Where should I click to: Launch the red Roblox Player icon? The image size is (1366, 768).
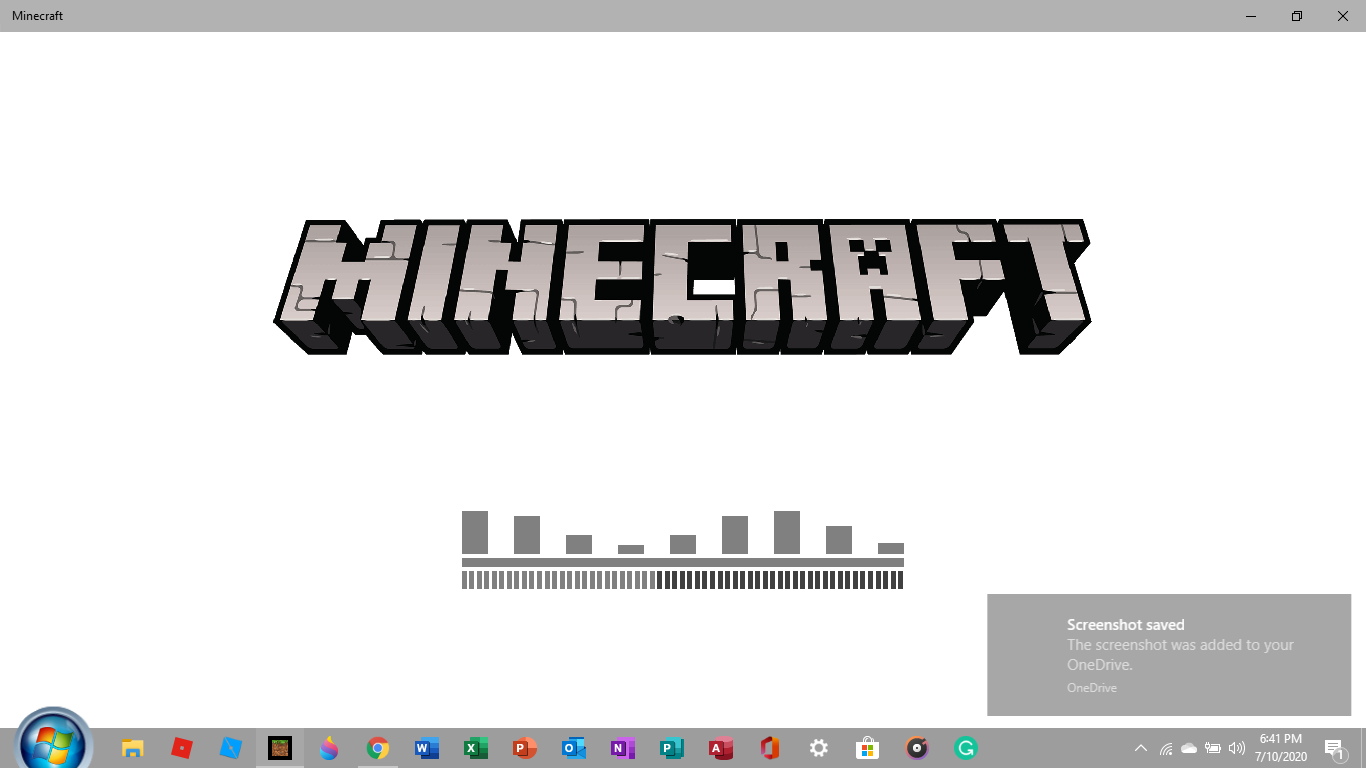[181, 748]
